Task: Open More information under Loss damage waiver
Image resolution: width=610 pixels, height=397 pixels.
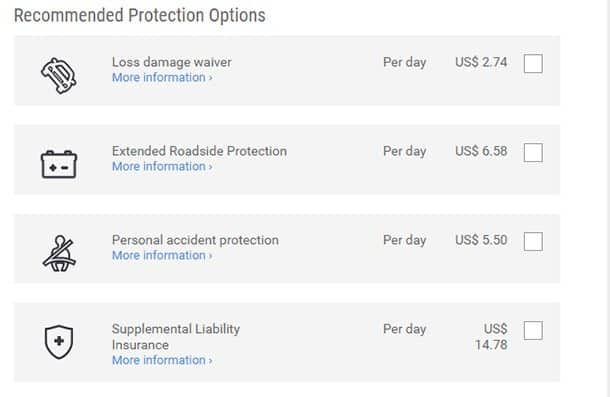Action: (x=162, y=77)
